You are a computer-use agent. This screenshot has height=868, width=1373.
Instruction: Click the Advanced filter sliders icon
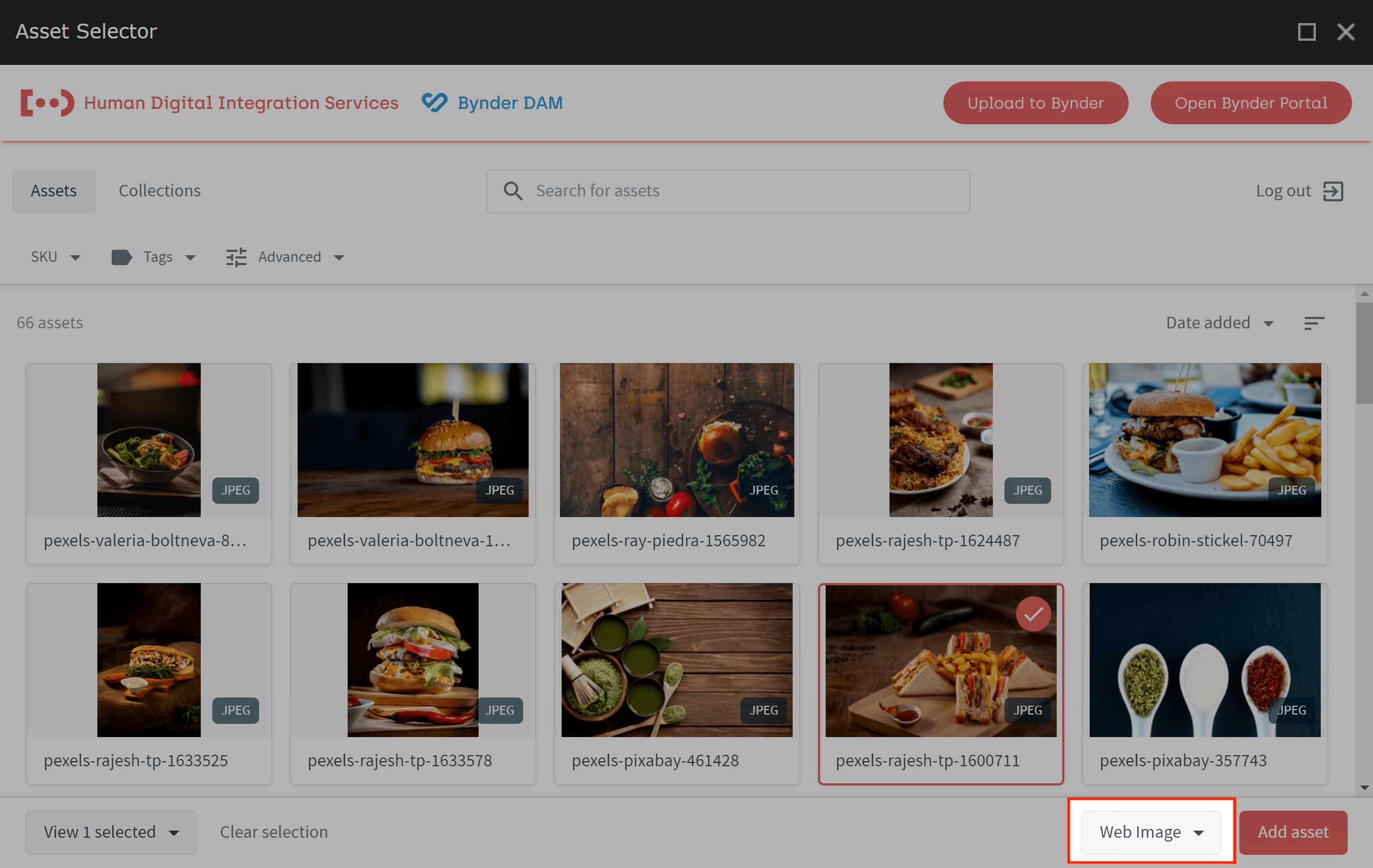coord(236,257)
